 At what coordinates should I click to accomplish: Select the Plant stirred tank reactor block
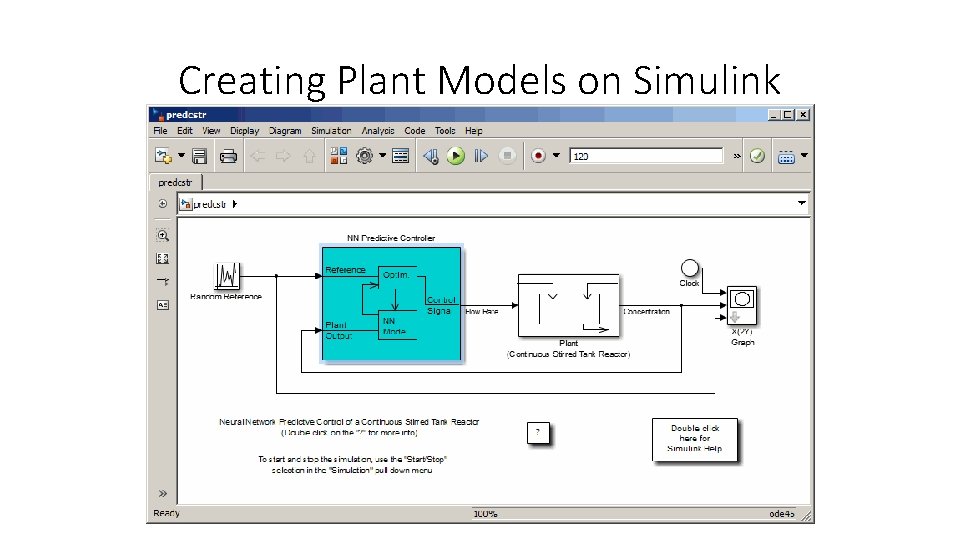[x=569, y=306]
